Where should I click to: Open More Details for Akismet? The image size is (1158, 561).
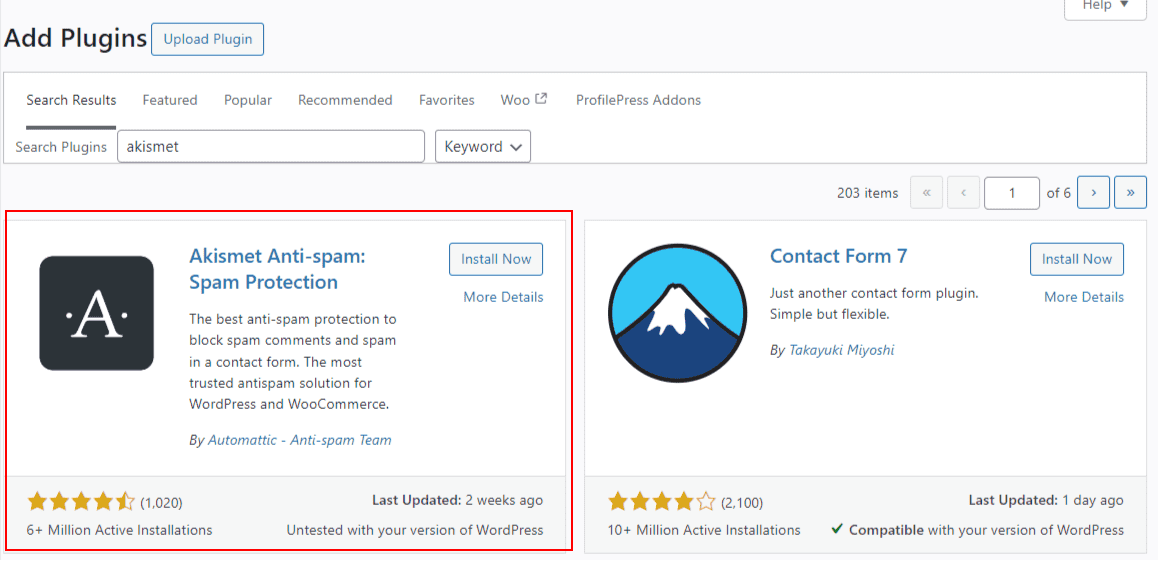click(503, 297)
